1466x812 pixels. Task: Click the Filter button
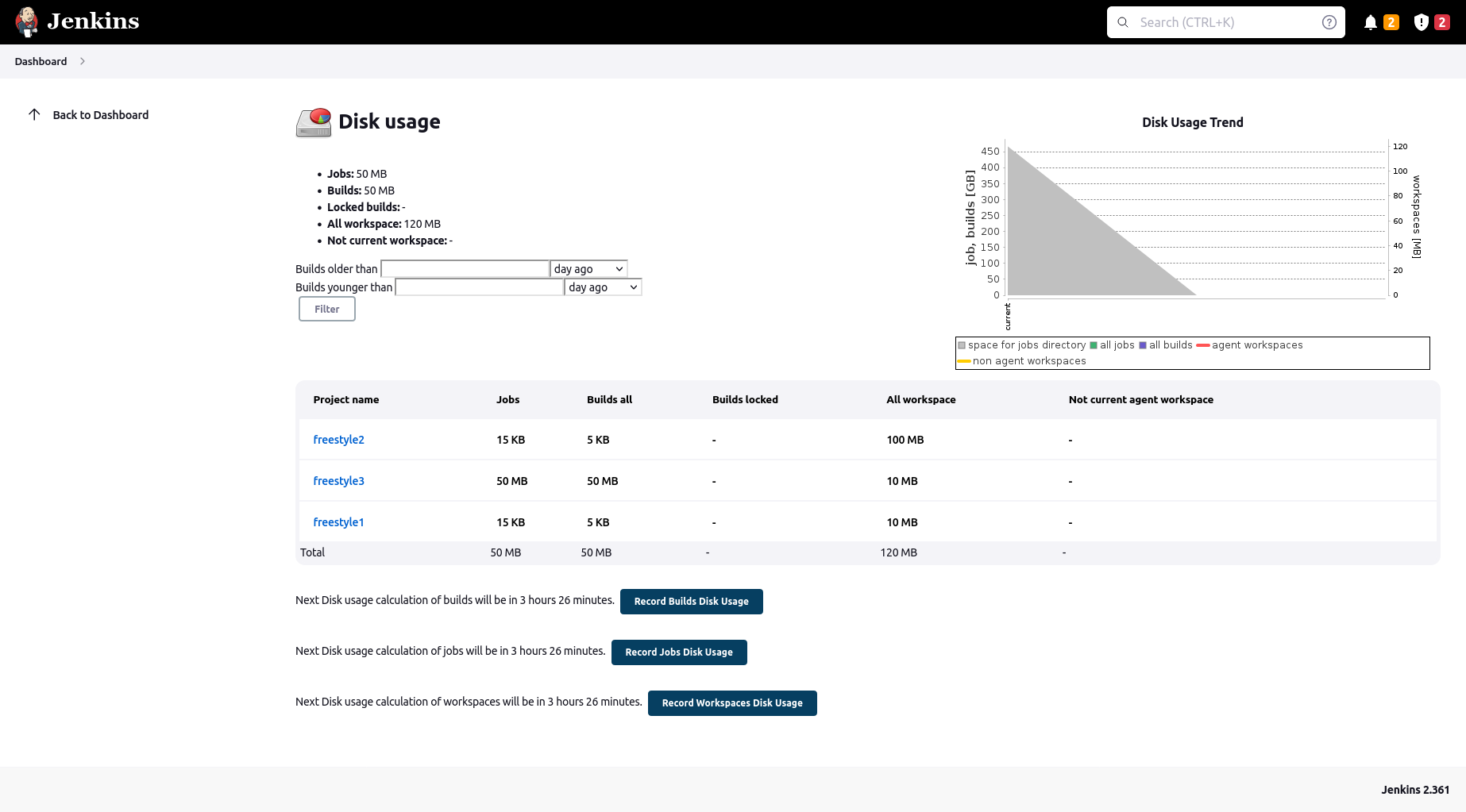point(326,309)
